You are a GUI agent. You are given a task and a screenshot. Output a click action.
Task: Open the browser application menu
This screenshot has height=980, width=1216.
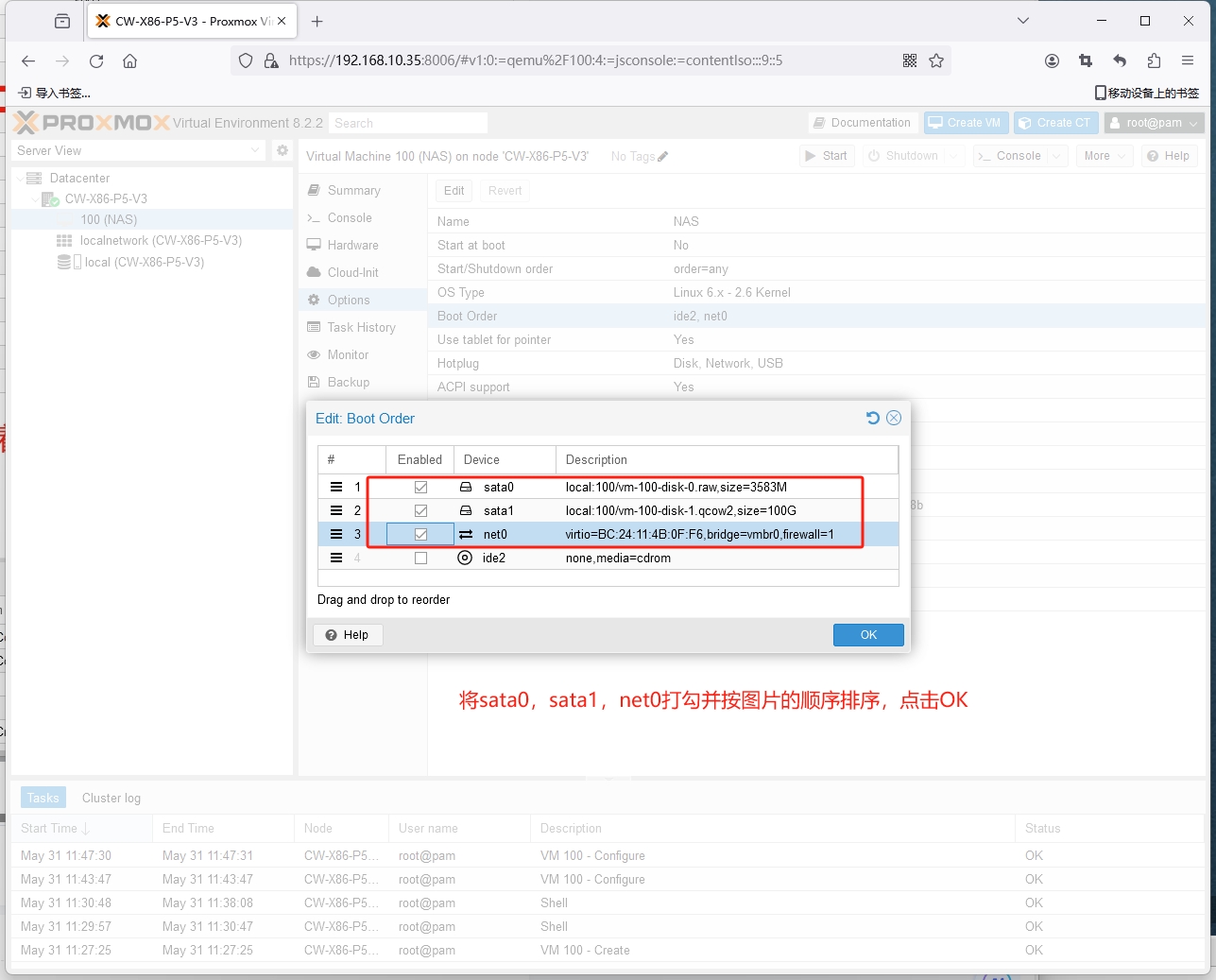(1188, 60)
